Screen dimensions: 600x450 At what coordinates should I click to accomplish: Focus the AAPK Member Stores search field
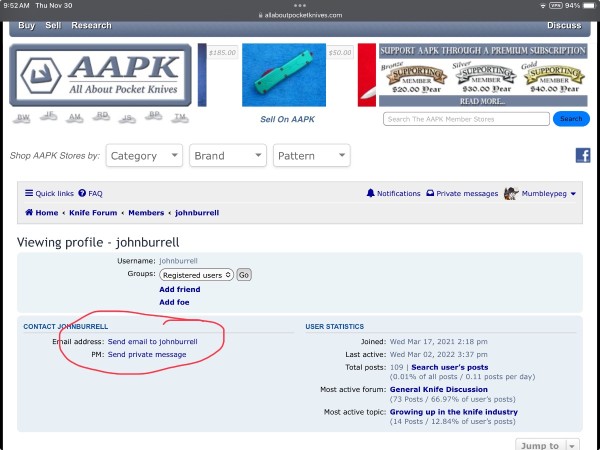(466, 119)
